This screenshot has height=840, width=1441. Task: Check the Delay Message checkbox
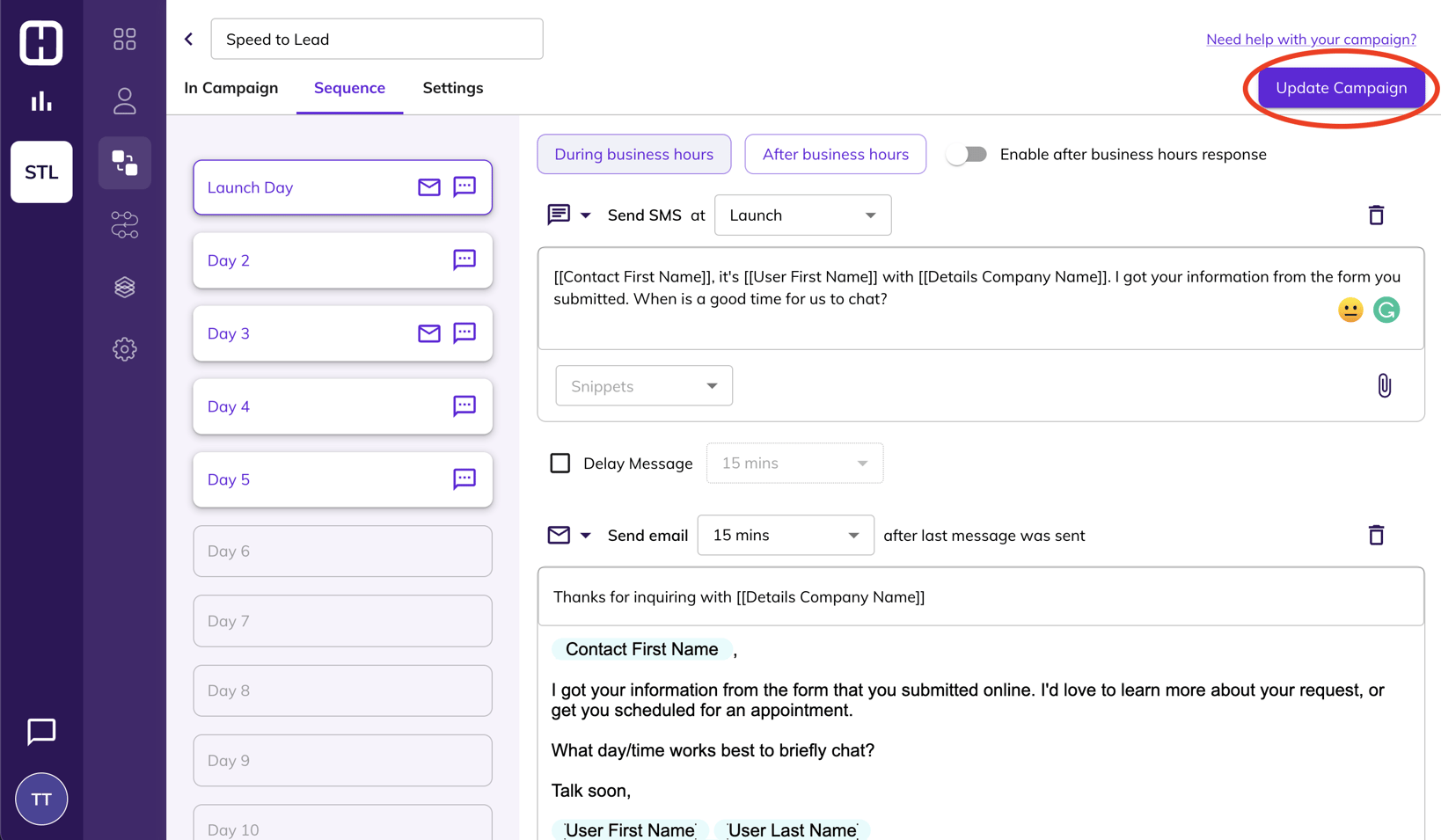pos(560,463)
